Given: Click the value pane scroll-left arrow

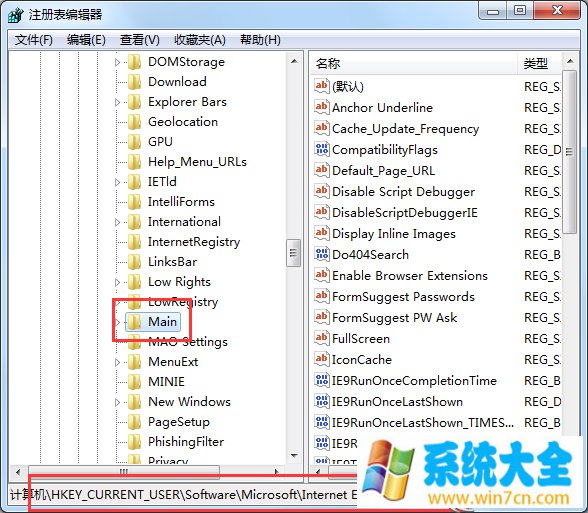Looking at the screenshot, I should coord(319,471).
